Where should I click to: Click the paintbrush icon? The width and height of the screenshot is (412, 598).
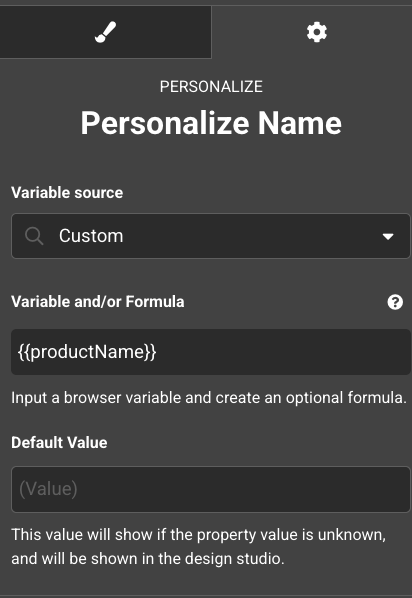click(x=105, y=32)
